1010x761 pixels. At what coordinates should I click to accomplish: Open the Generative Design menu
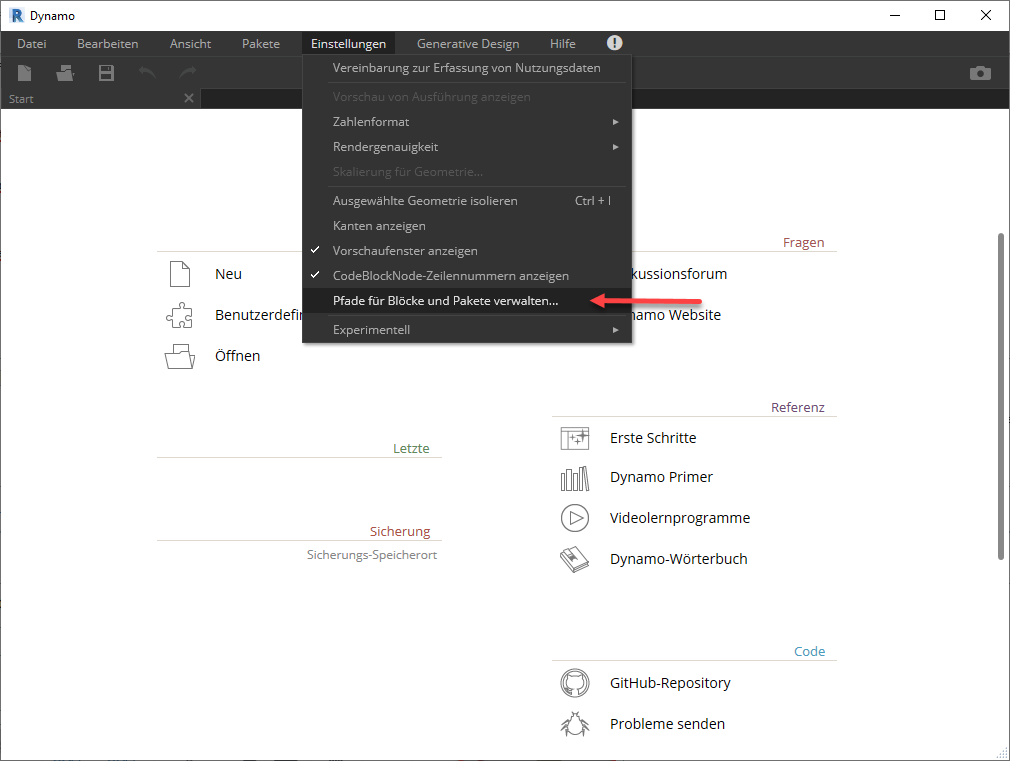click(468, 44)
